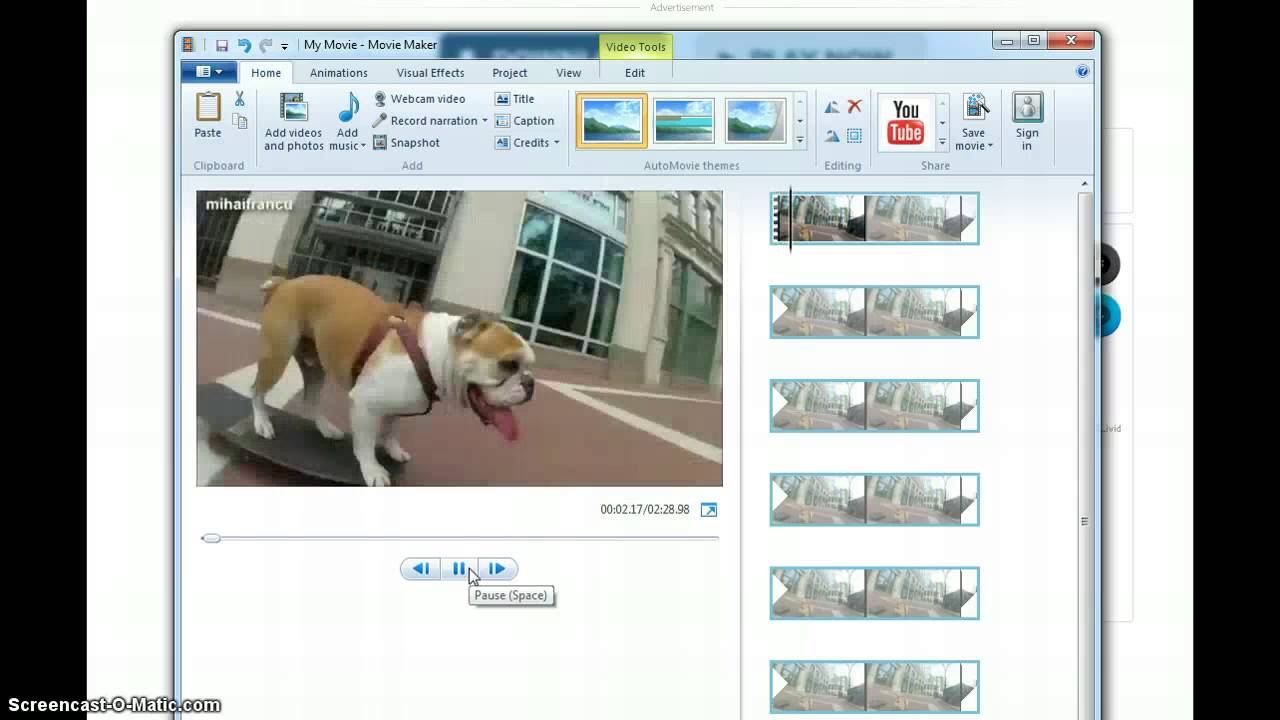The image size is (1280, 720).
Task: Select the Project tab
Action: tap(510, 73)
